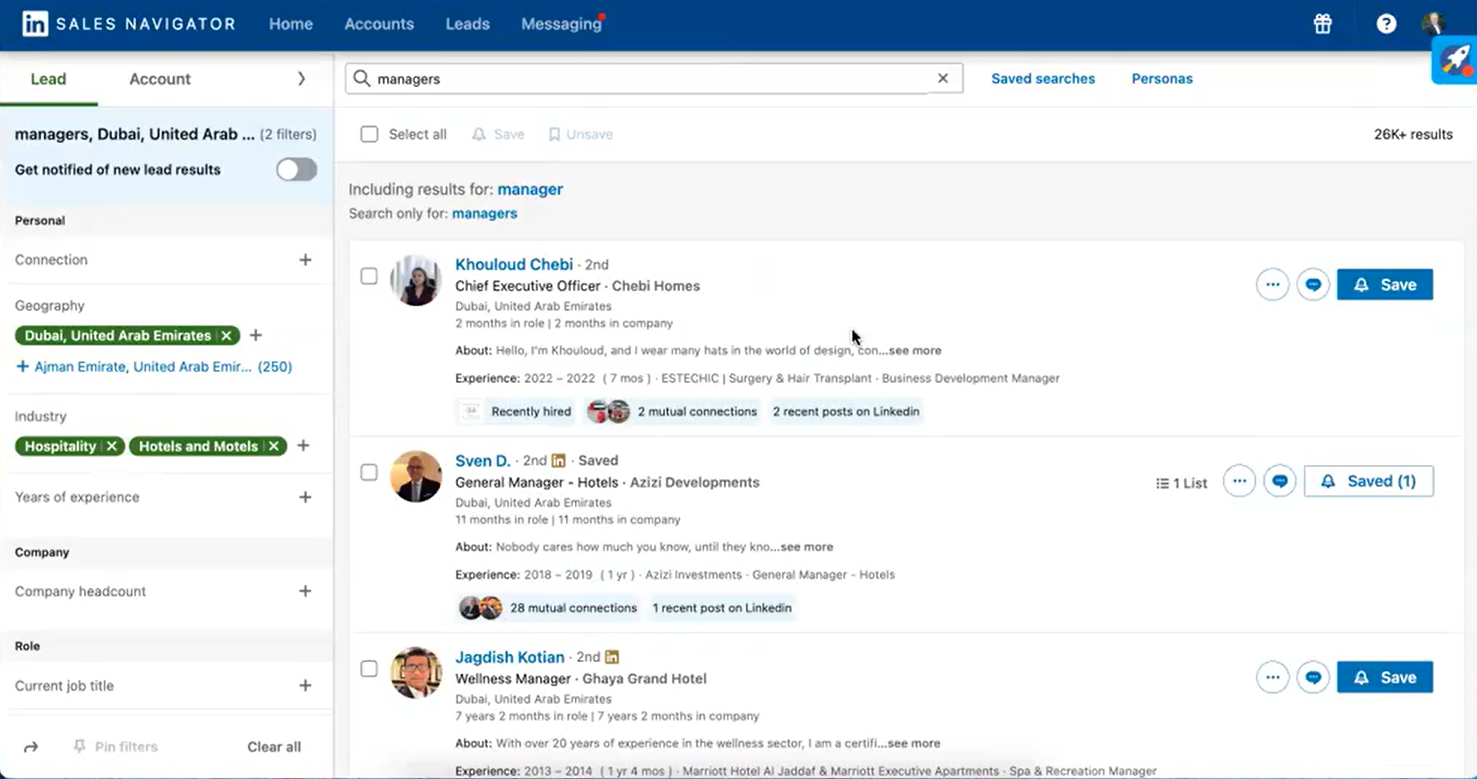Viewport: 1477px width, 779px height.
Task: Open Jagdish Kotian's profile name link
Action: 510,657
